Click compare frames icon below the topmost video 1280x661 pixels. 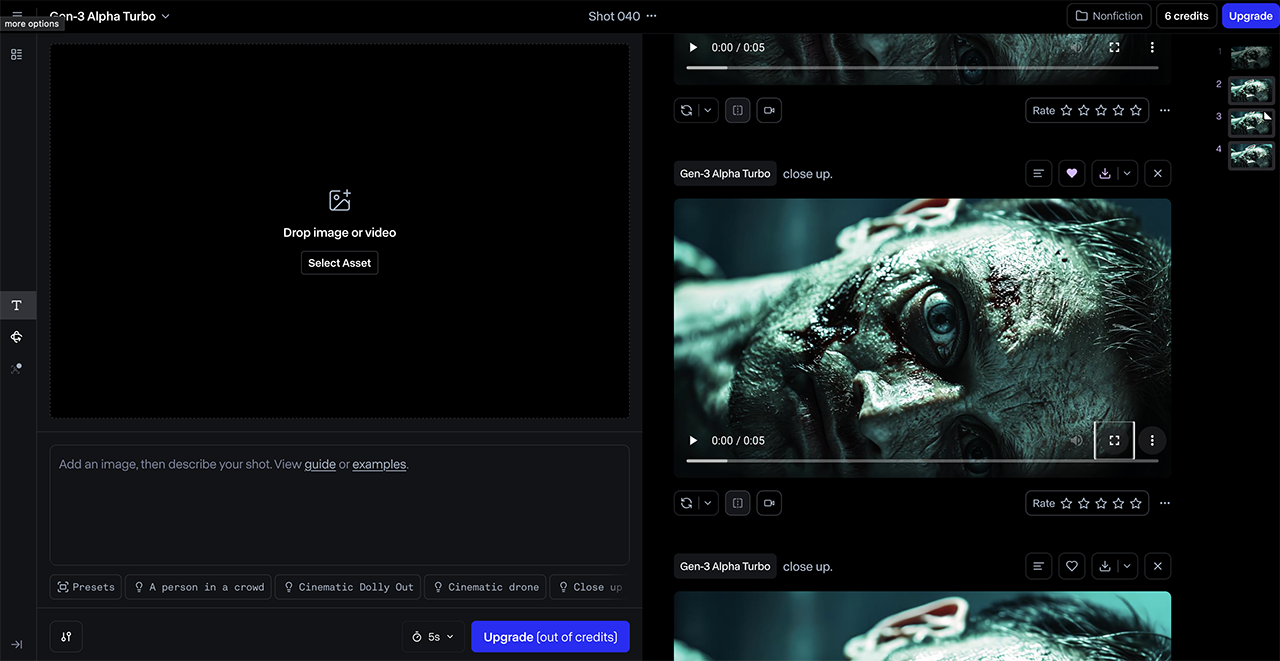click(x=738, y=111)
